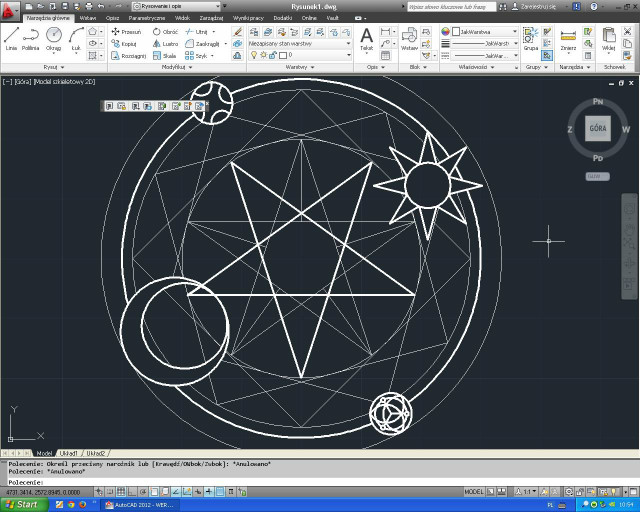Click the Zarejestruj się sign-in link

[538, 7]
